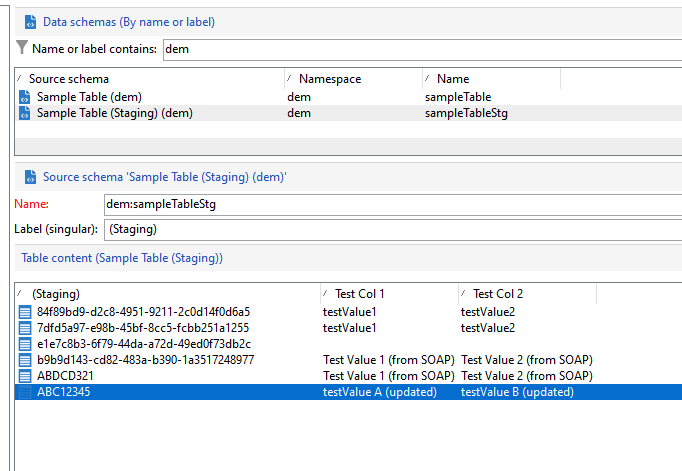Click the Sample Table (dem) schema icon
Viewport: 682px width, 471px height.
coord(25,97)
